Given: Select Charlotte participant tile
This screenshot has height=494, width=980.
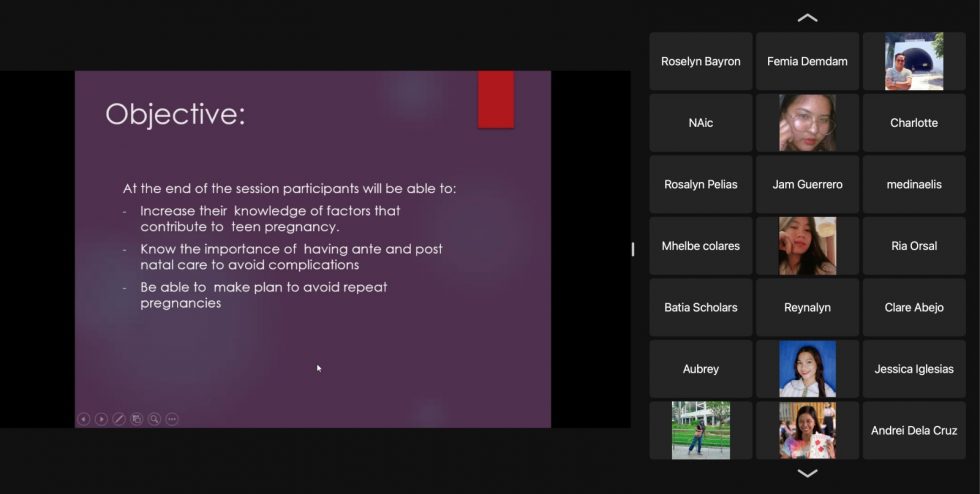Looking at the screenshot, I should point(914,123).
